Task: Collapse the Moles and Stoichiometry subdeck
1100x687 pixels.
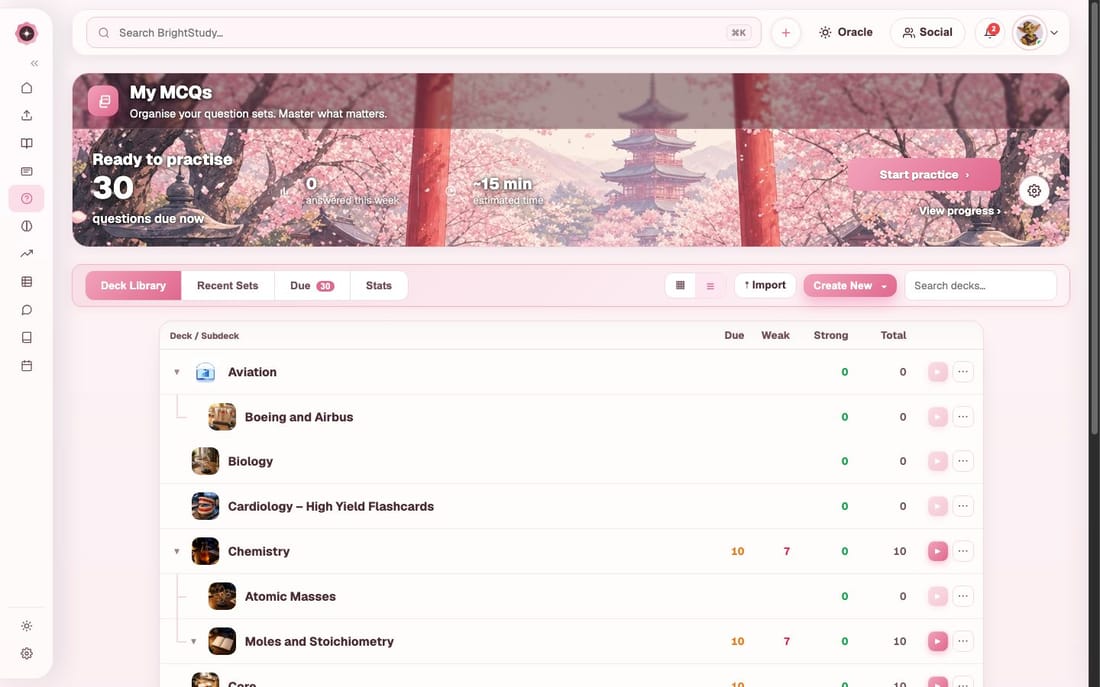Action: coord(194,641)
